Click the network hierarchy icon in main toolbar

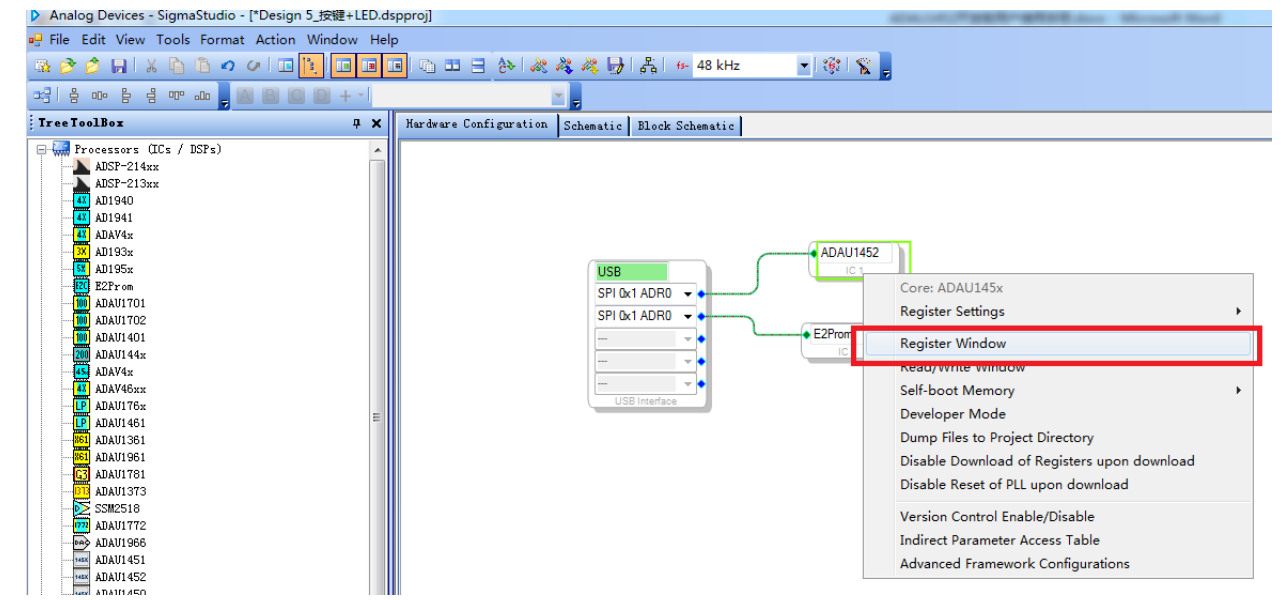click(x=649, y=66)
